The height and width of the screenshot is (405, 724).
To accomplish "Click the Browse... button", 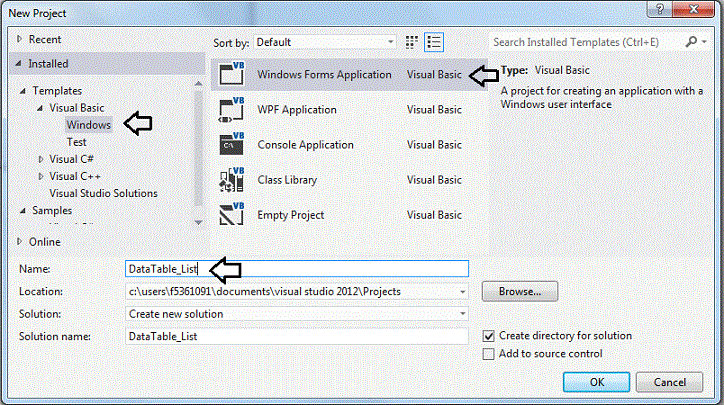I will 520,292.
